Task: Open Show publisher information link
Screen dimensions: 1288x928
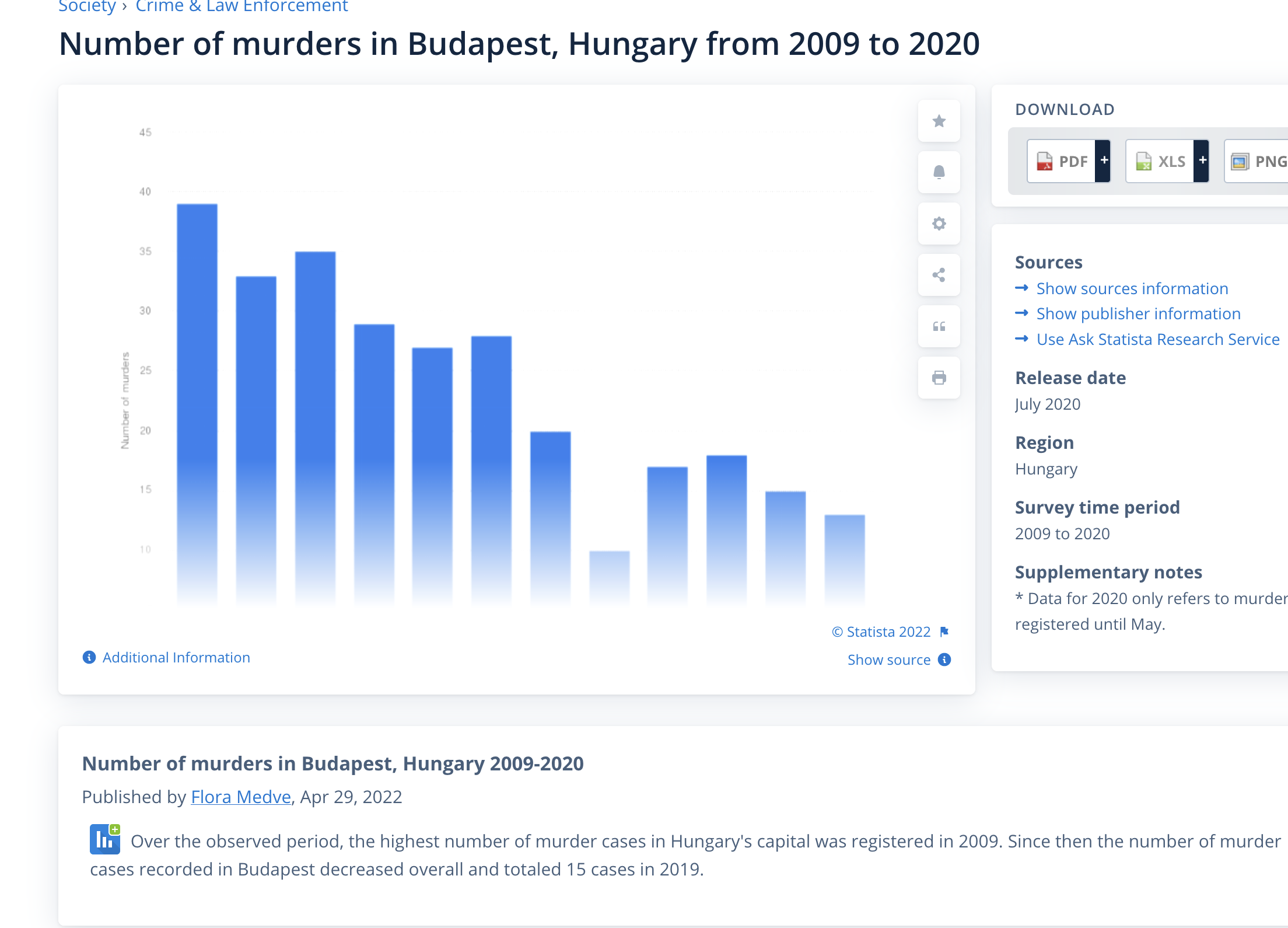Action: tap(1137, 313)
